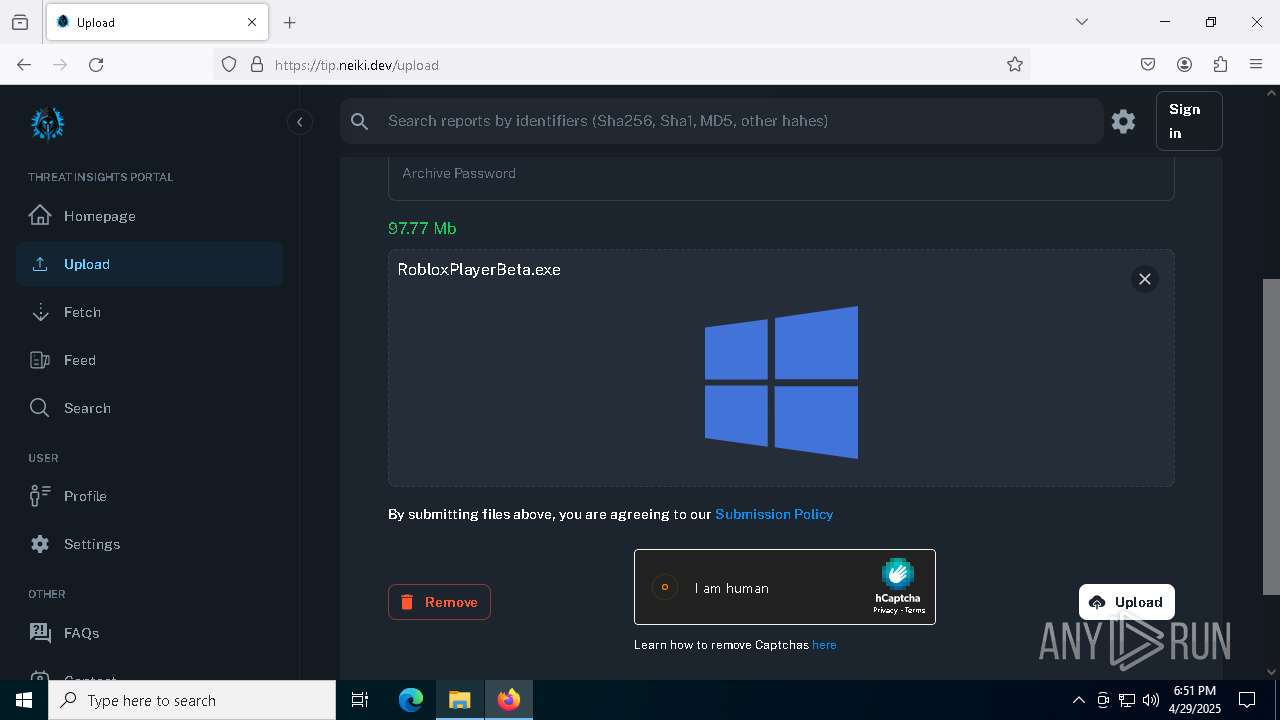
Task: Open the Pocket save icon
Action: (1148, 64)
